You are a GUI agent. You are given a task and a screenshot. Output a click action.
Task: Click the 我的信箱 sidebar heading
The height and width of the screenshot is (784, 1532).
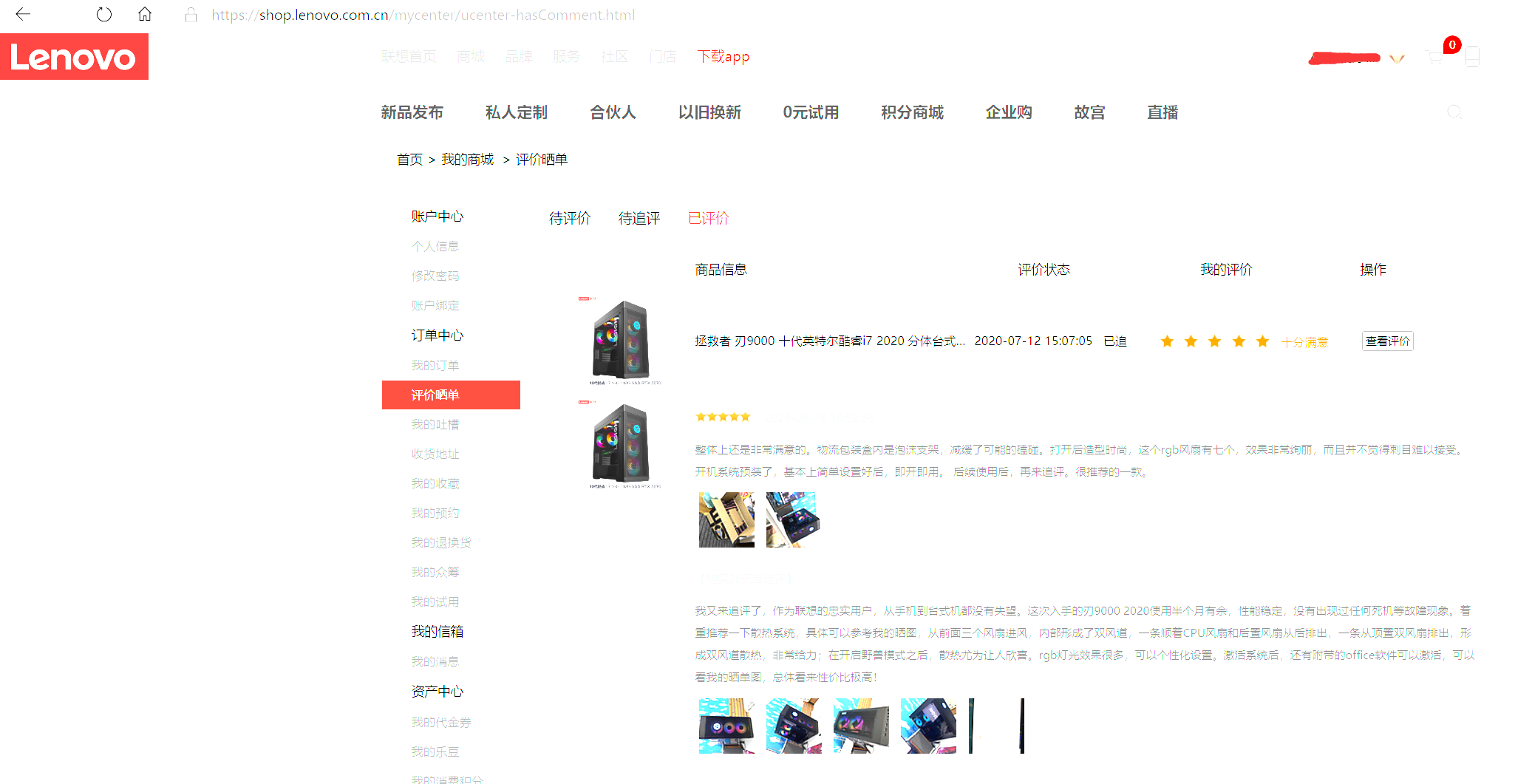[437, 632]
